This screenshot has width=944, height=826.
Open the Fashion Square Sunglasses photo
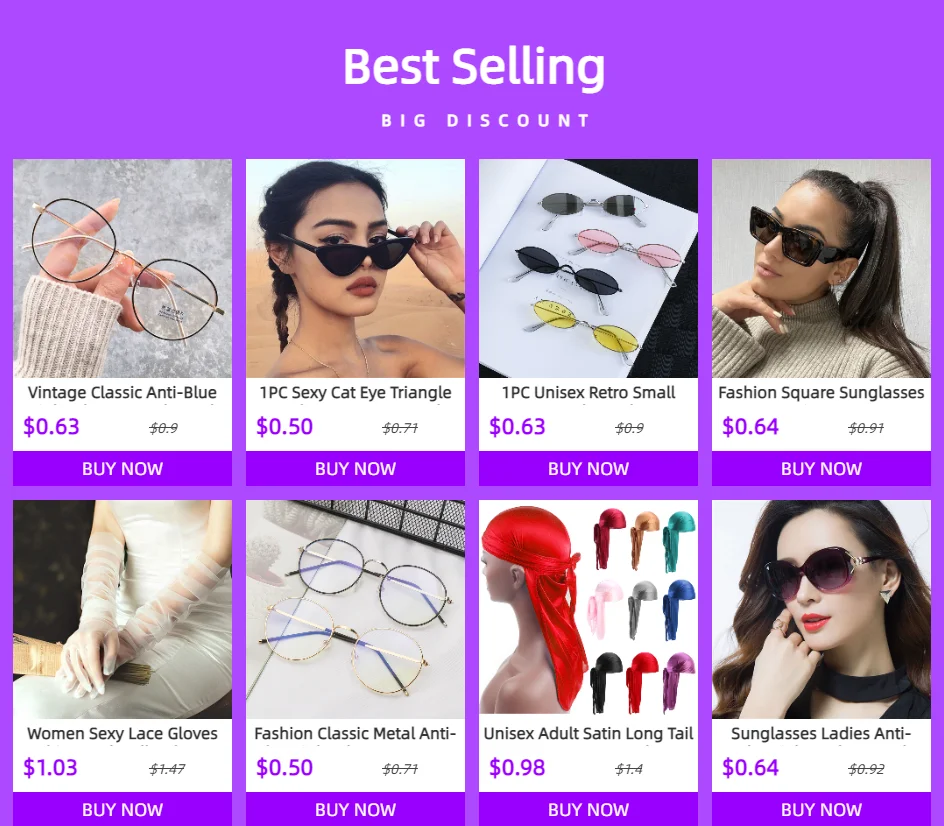click(821, 269)
